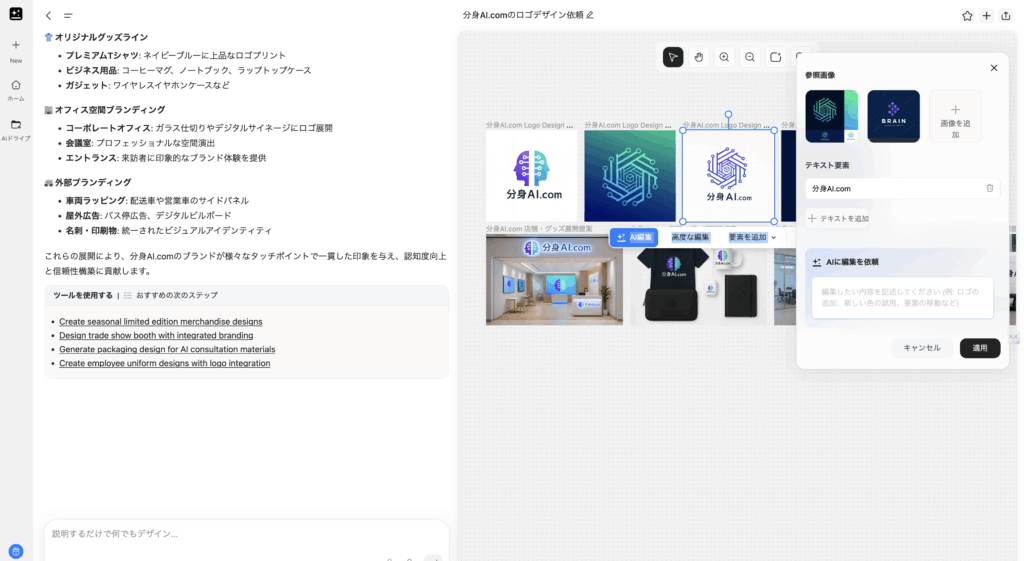This screenshot has height=561, width=1024.
Task: Click the キャンセル button
Action: (921, 348)
